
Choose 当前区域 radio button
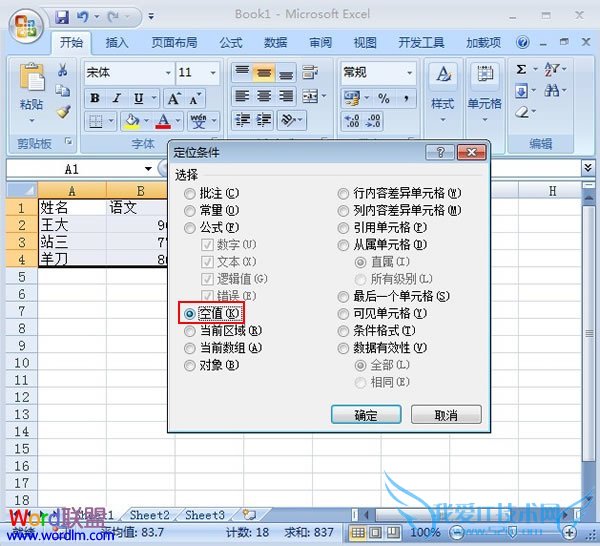[x=189, y=331]
